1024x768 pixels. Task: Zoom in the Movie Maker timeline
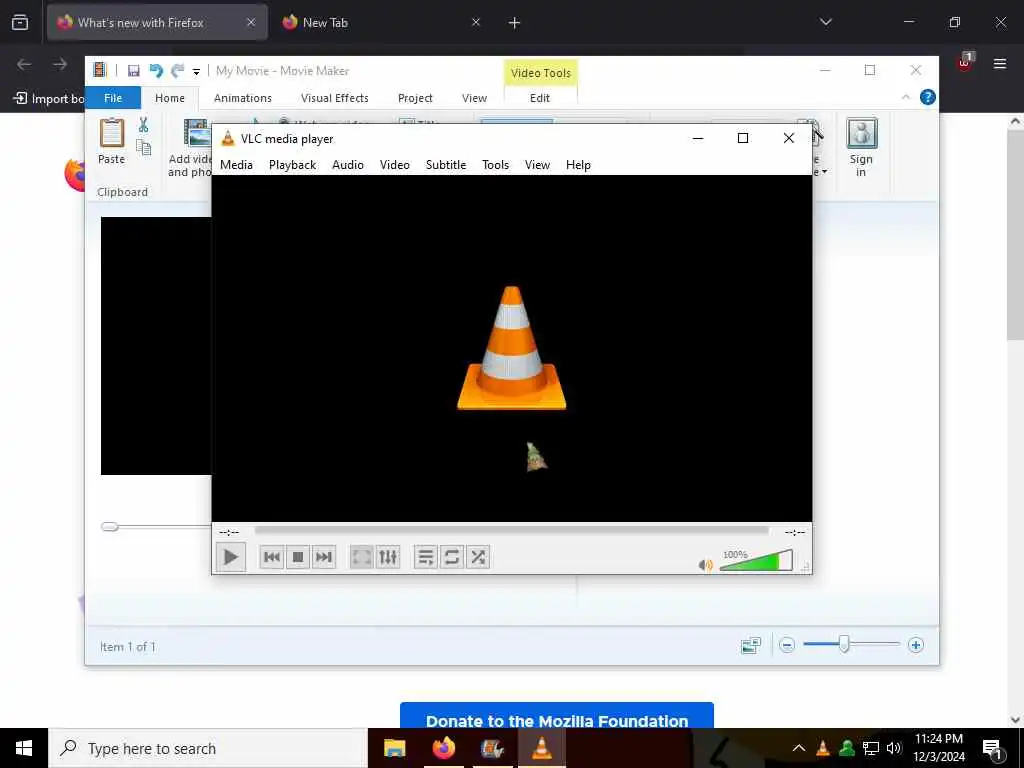(x=916, y=645)
